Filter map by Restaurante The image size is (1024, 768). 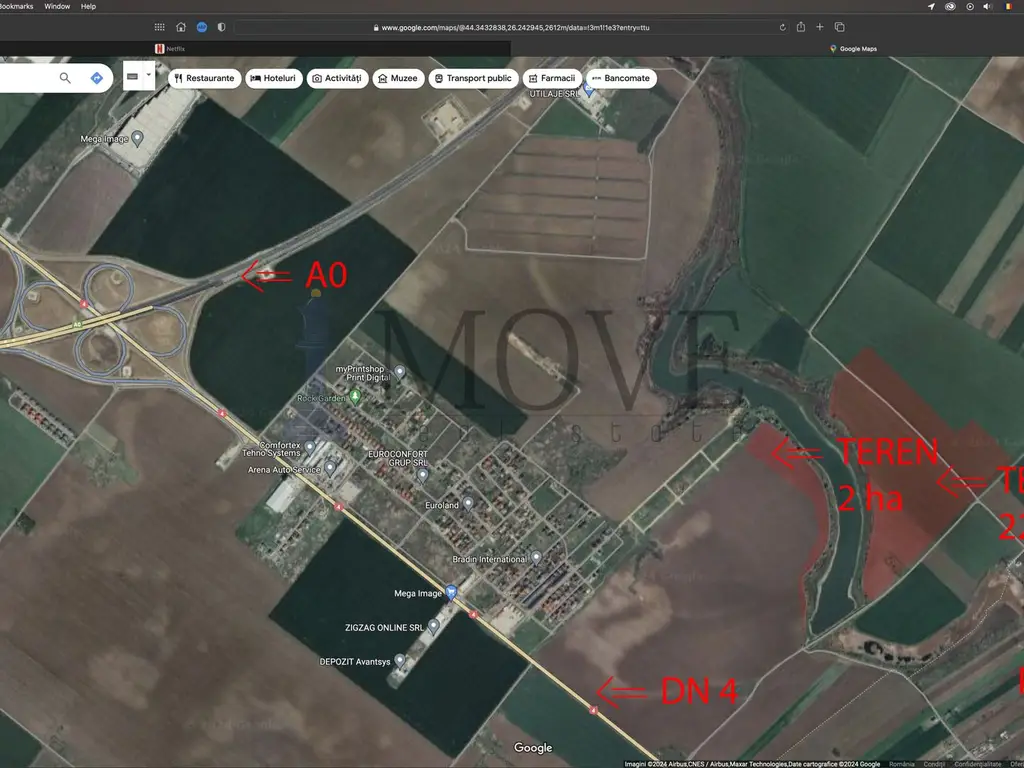204,78
